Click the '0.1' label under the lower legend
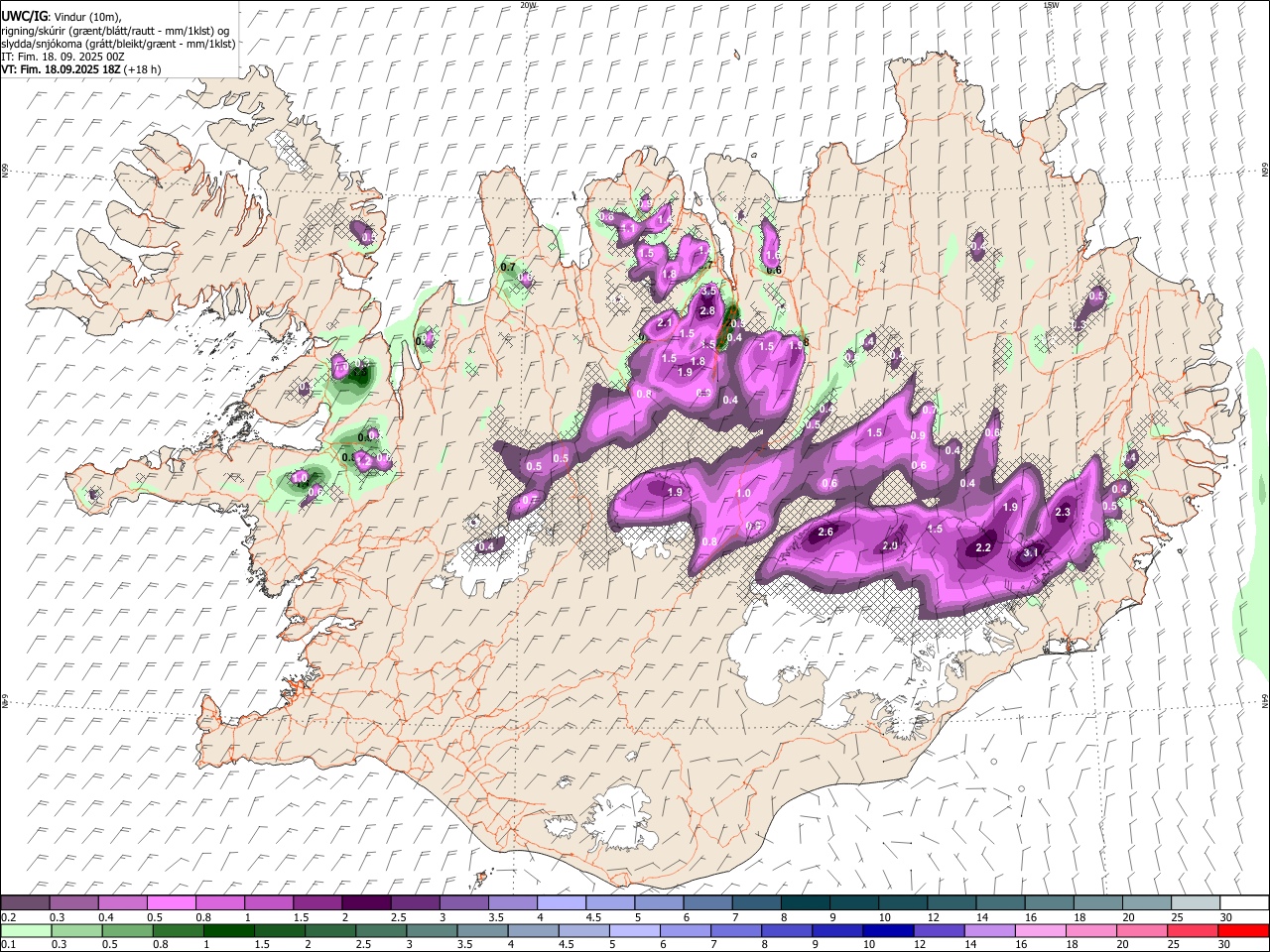This screenshot has height=952, width=1270. click(x=8, y=944)
